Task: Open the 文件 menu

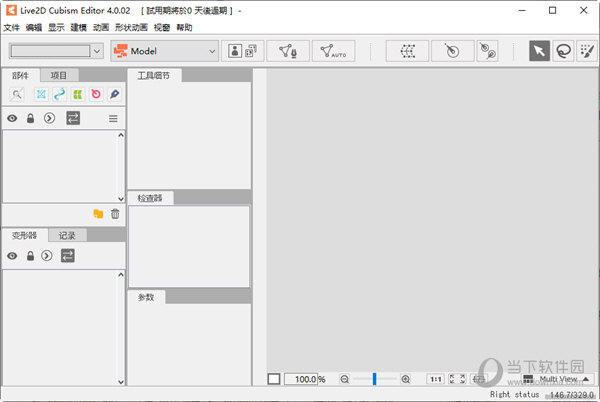Action: tap(11, 28)
